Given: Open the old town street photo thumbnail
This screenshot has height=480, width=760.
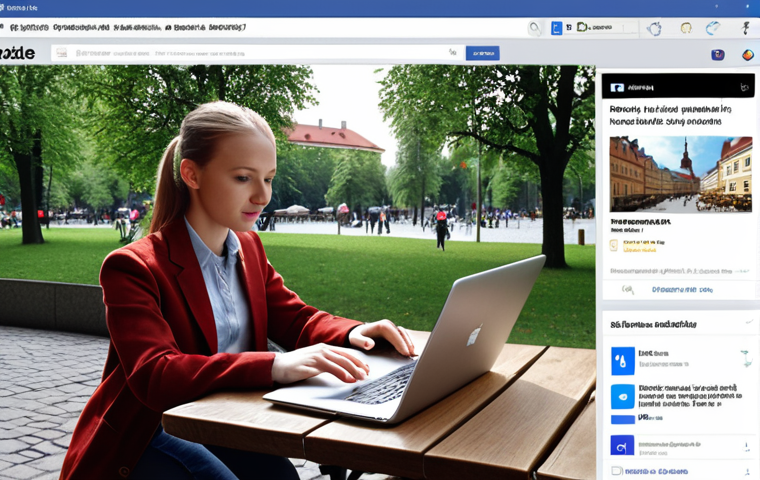Looking at the screenshot, I should [681, 174].
